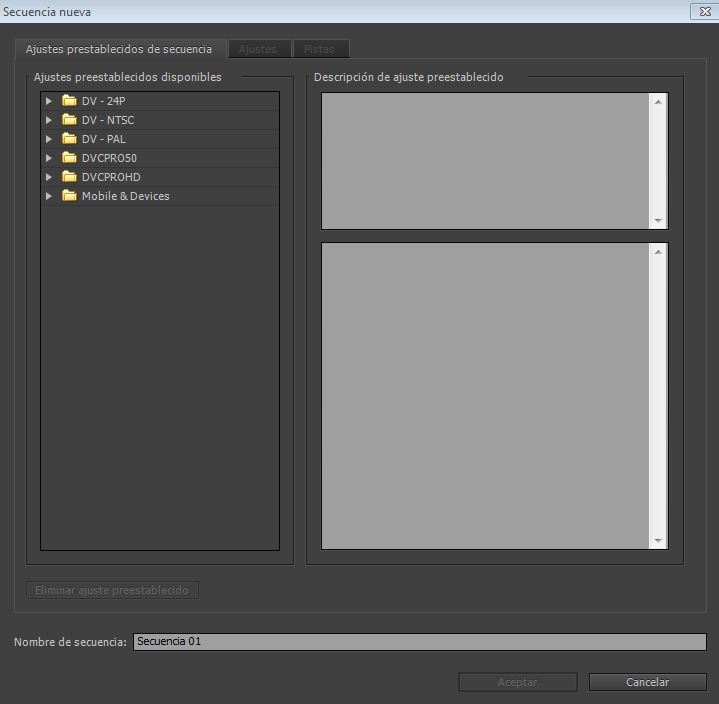Click Eliminar ajuste preestablecido button
Screen dimensions: 719x704
111,590
